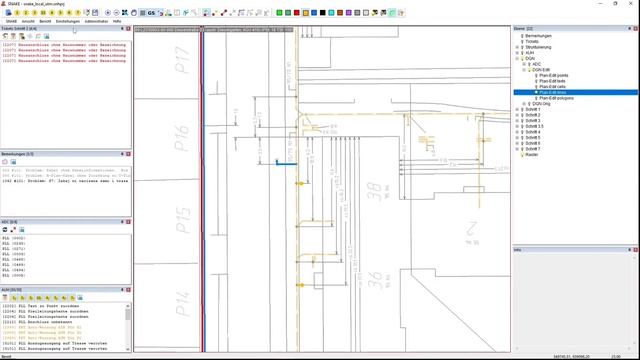
Task: Click the picture icon in Tickets panel toolbar
Action: click(47, 36)
